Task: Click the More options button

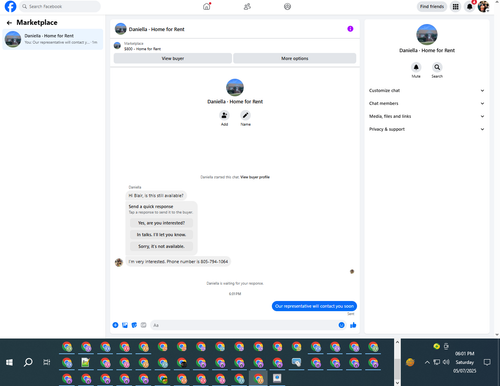Action: coord(295,58)
